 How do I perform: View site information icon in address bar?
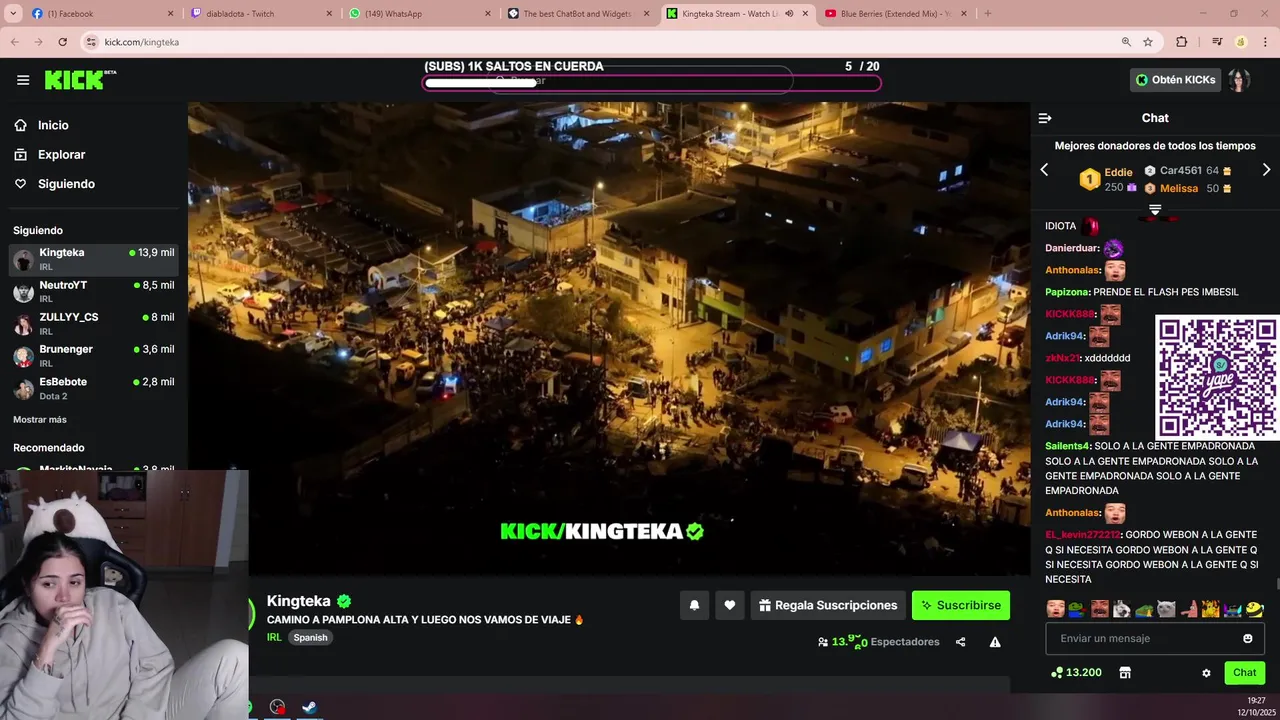(91, 42)
